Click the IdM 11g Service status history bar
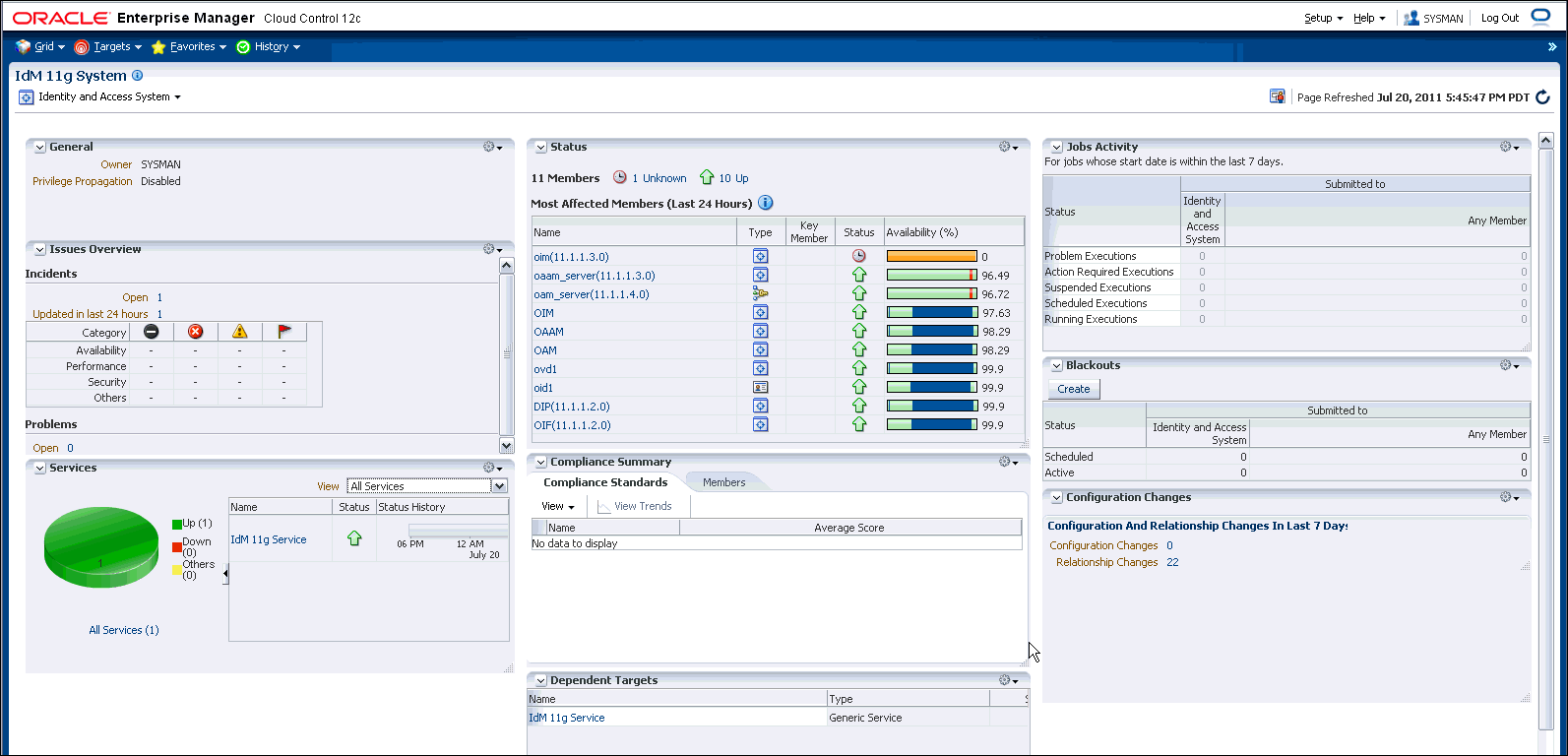Screen dimensions: 1568x756 click(x=459, y=532)
